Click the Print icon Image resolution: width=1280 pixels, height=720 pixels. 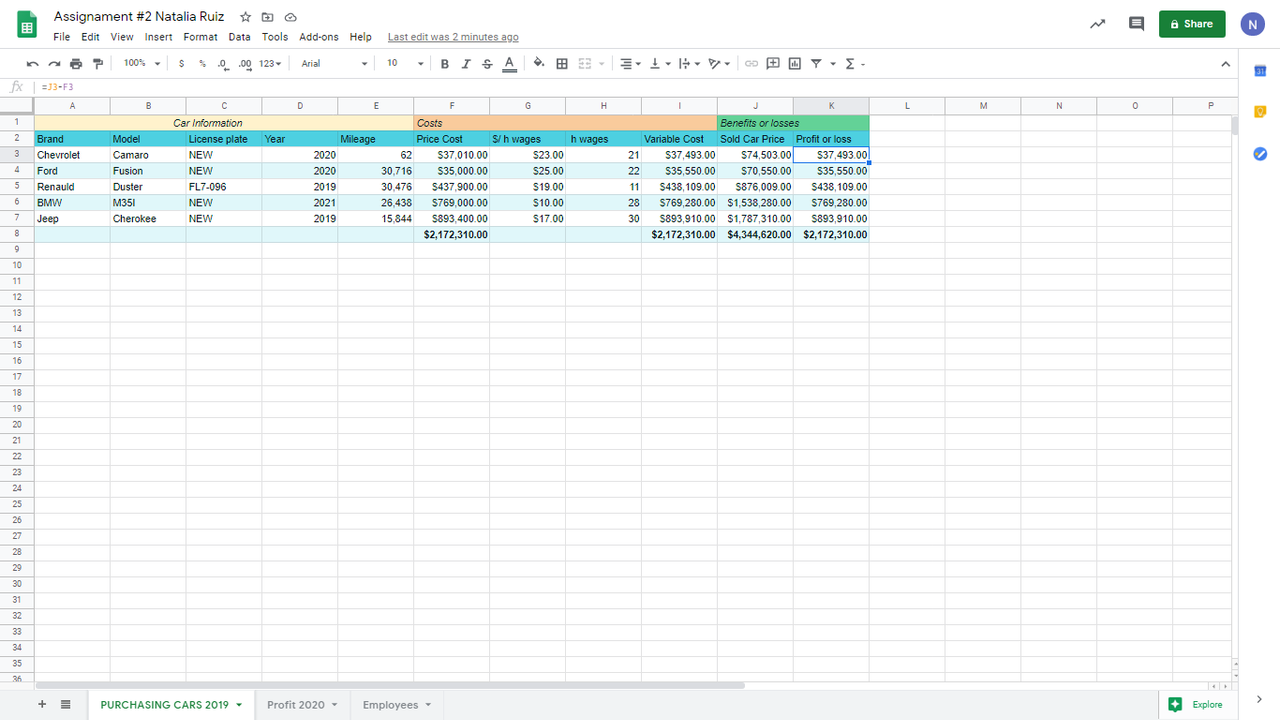click(x=76, y=63)
